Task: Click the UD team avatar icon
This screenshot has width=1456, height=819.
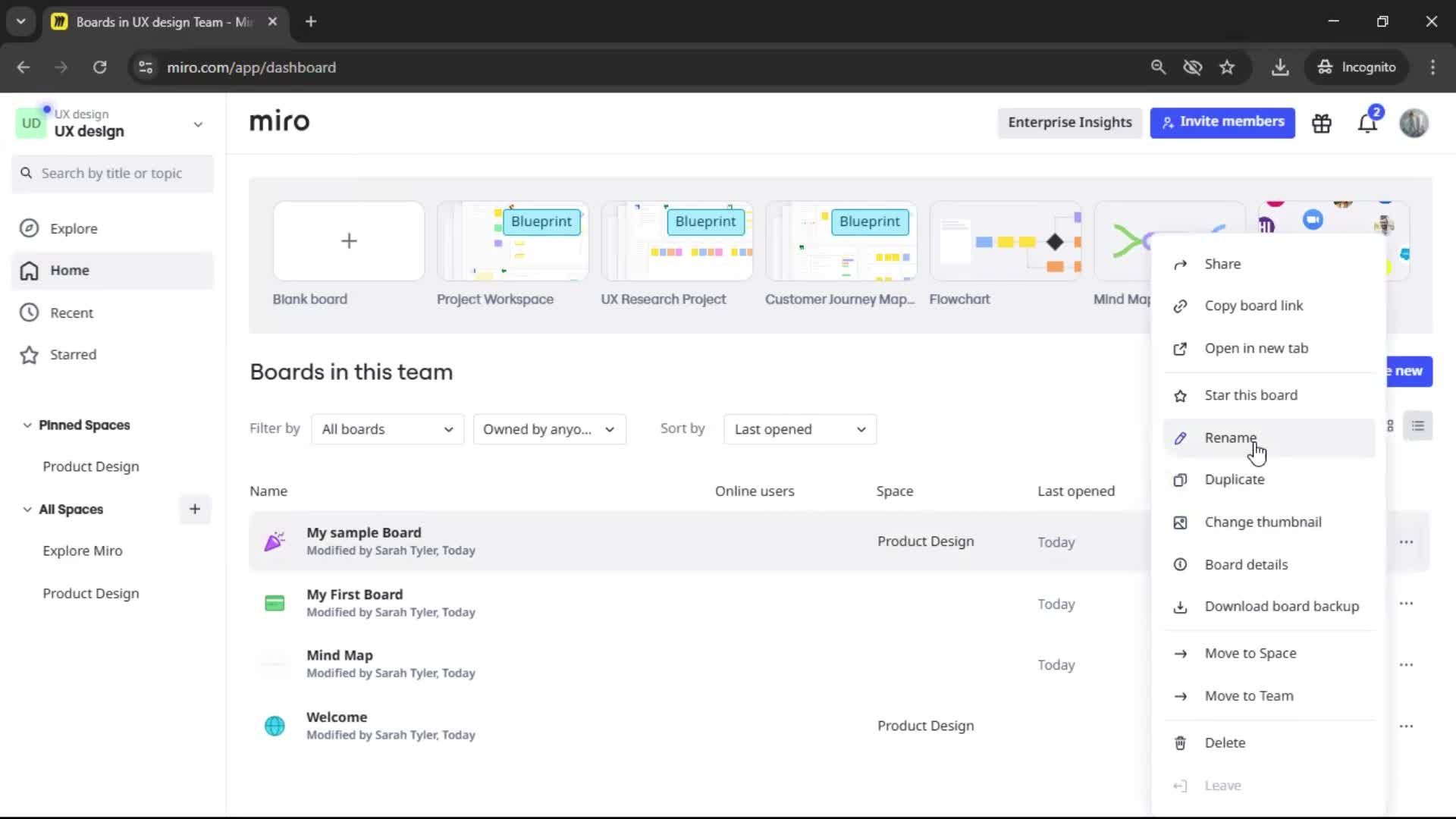Action: 31,123
